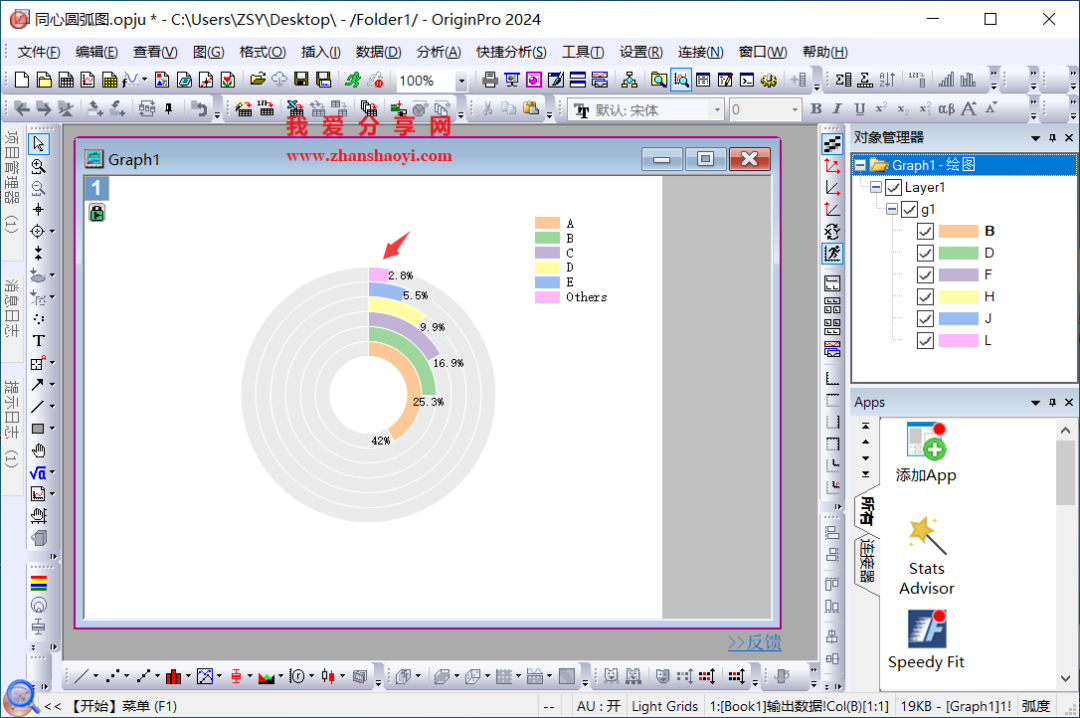Collapse the Layer1 tree node

876,187
